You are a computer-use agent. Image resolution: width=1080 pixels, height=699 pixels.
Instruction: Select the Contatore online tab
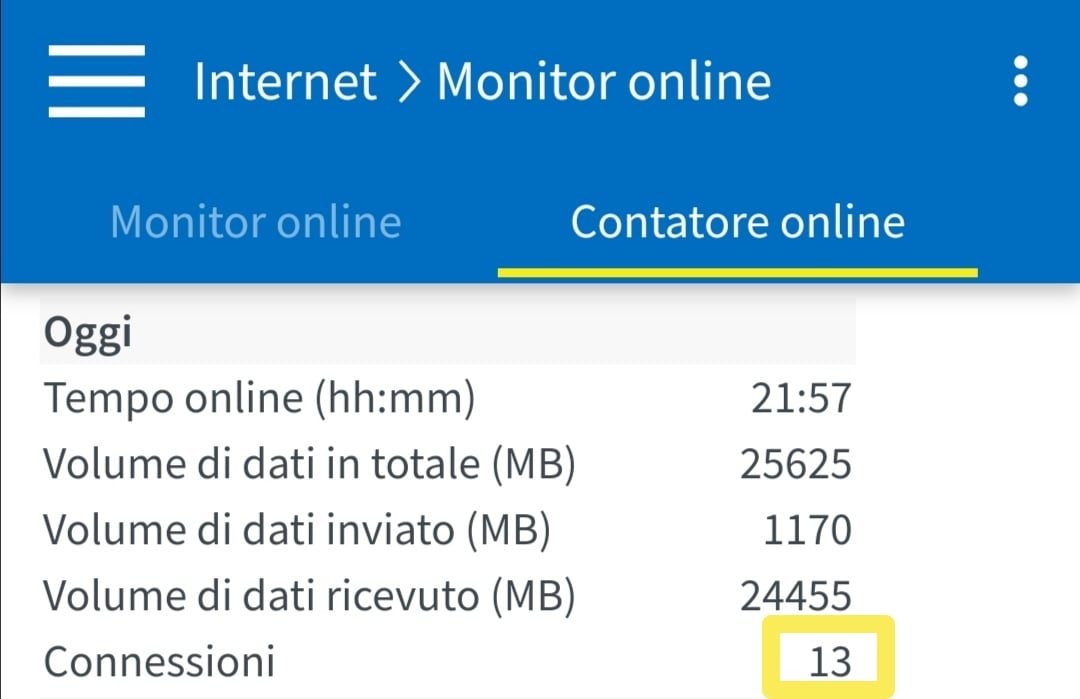[737, 221]
